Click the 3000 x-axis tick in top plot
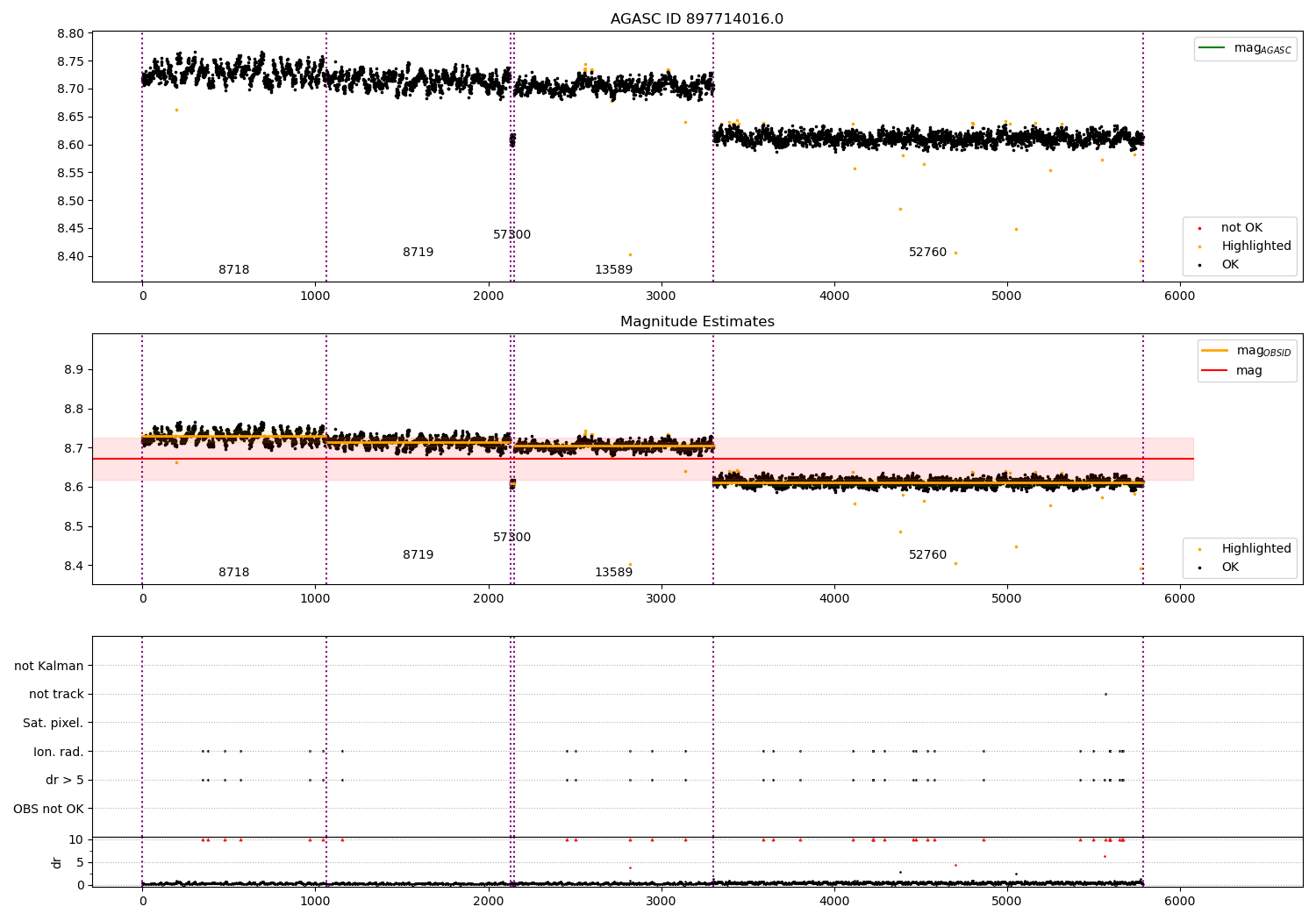Viewport: 1316px width, 921px height. coord(662,296)
